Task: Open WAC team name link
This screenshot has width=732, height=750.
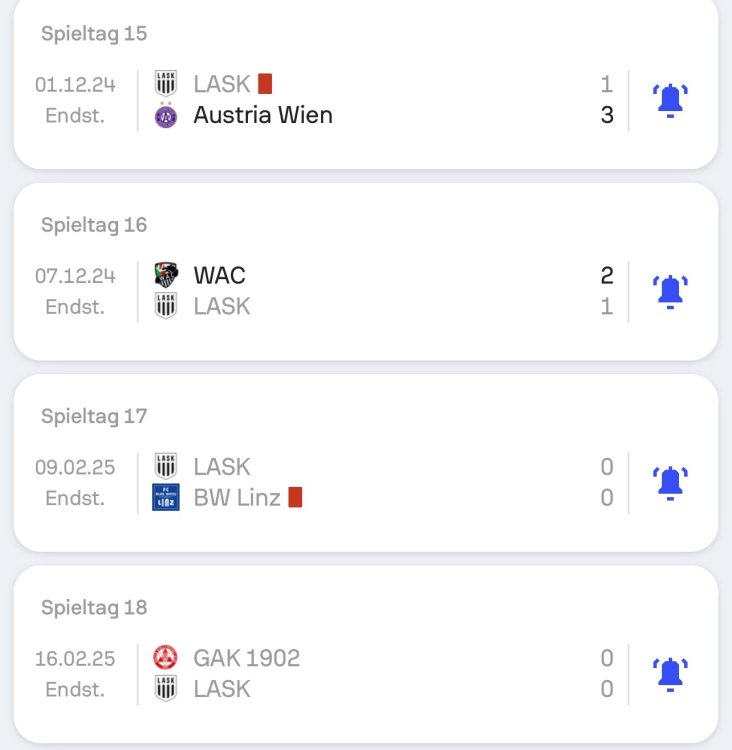Action: [x=219, y=275]
